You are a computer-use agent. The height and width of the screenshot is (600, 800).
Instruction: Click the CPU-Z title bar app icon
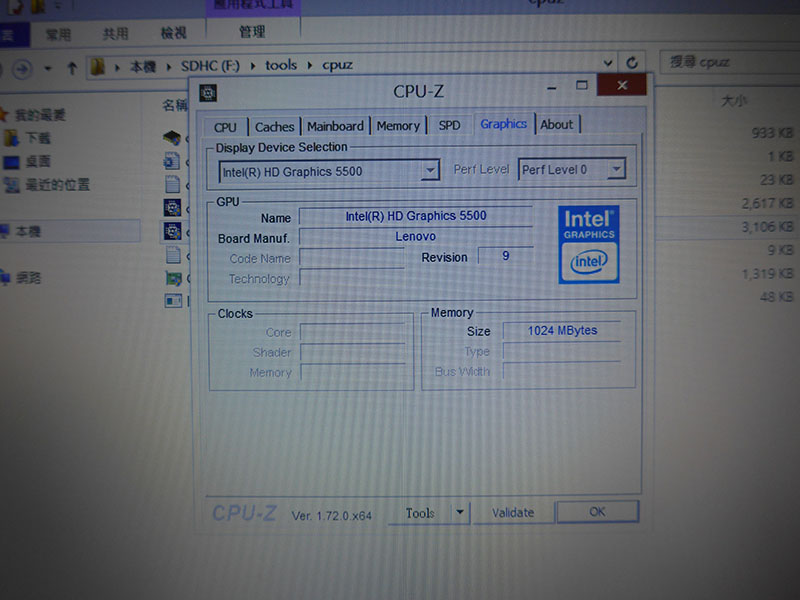click(x=207, y=93)
